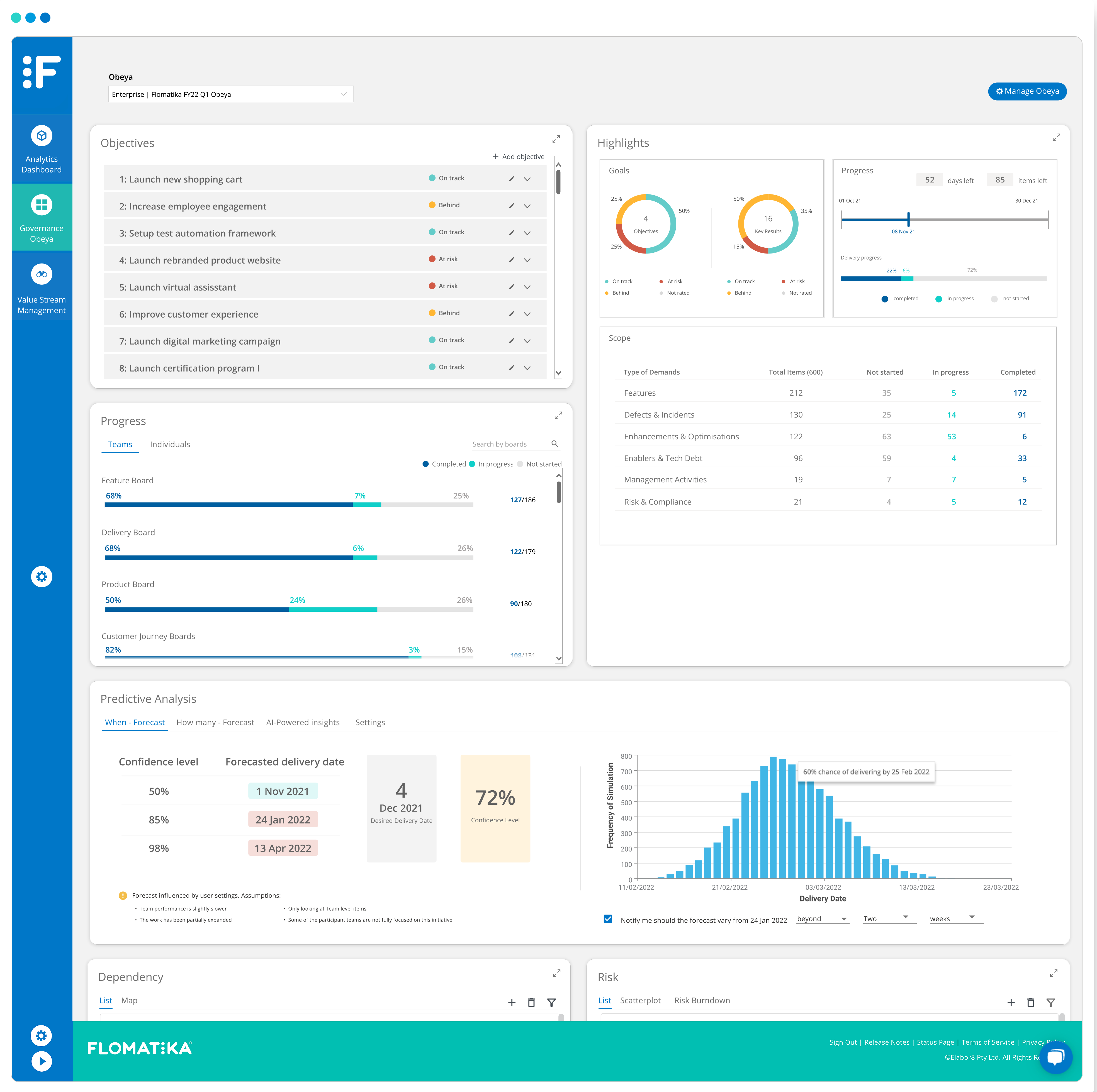1097x1092 pixels.
Task: Open the filter icon in the Dependency panel
Action: [551, 1002]
